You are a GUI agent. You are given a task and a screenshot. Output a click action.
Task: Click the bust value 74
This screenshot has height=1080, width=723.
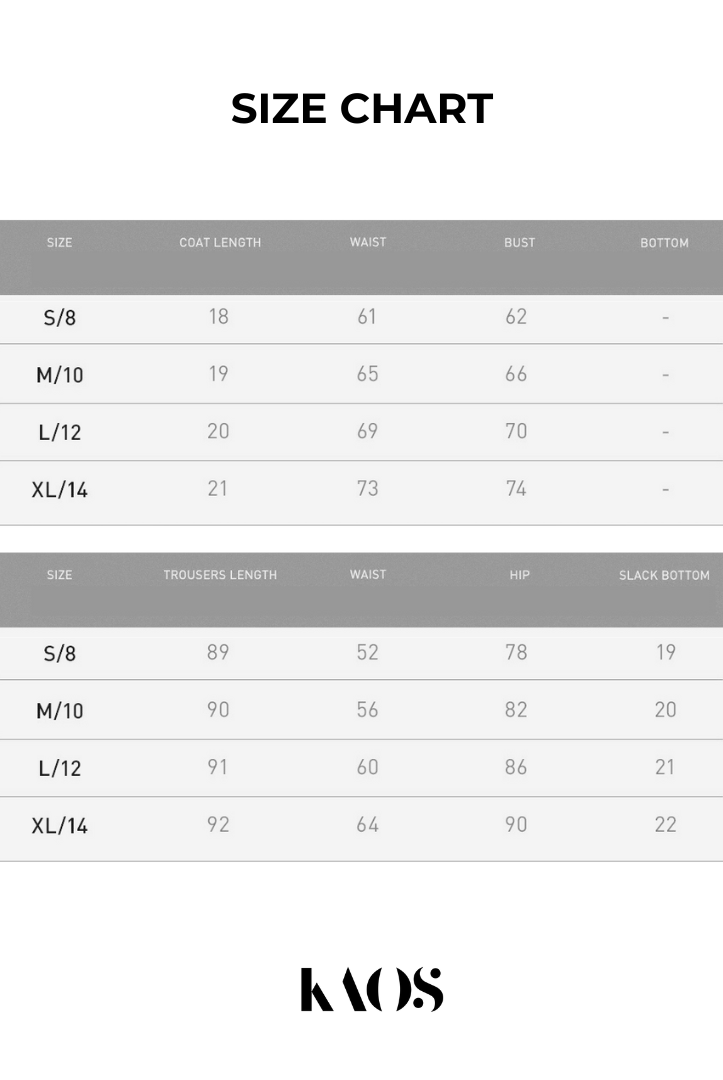(x=516, y=489)
